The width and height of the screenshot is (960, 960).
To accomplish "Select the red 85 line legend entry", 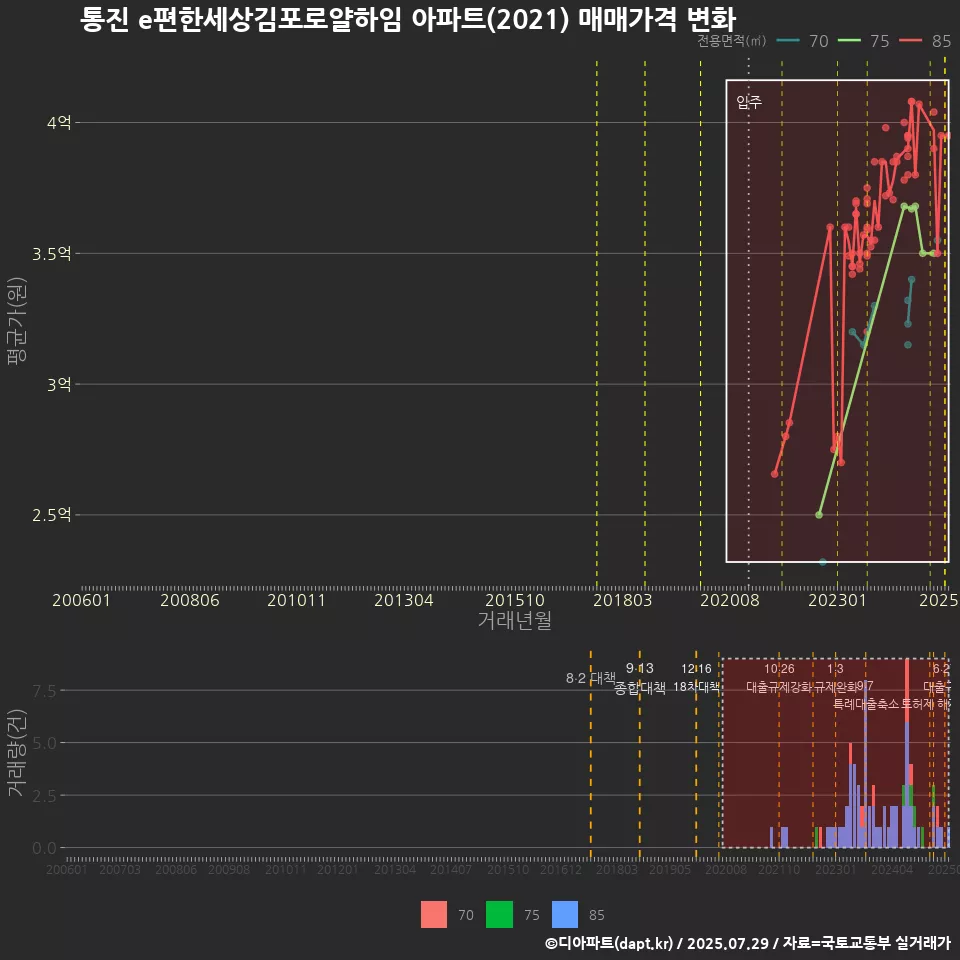I will click(x=925, y=41).
